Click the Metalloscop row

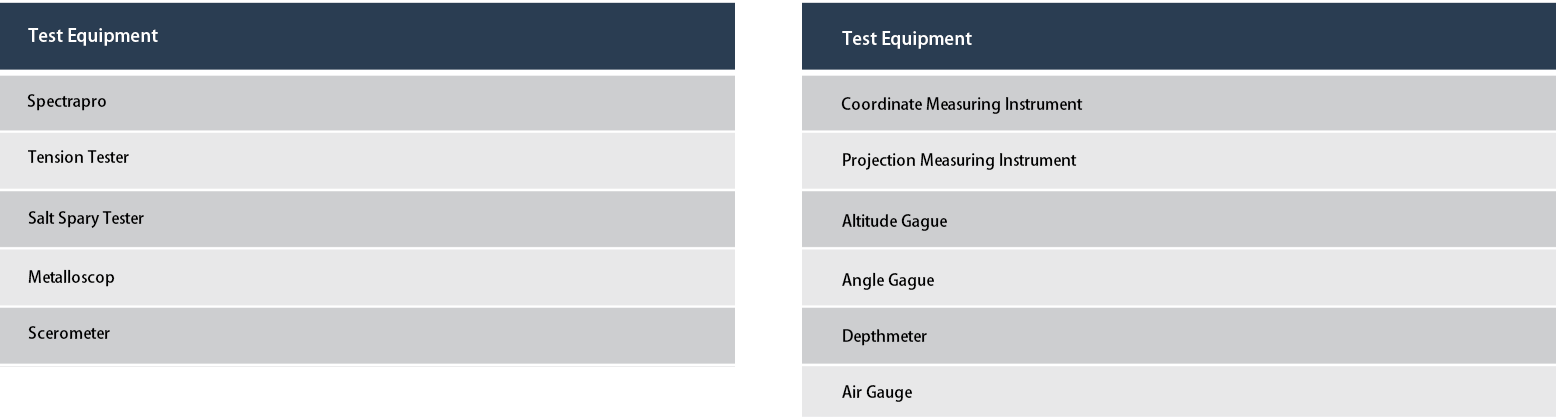click(x=367, y=277)
